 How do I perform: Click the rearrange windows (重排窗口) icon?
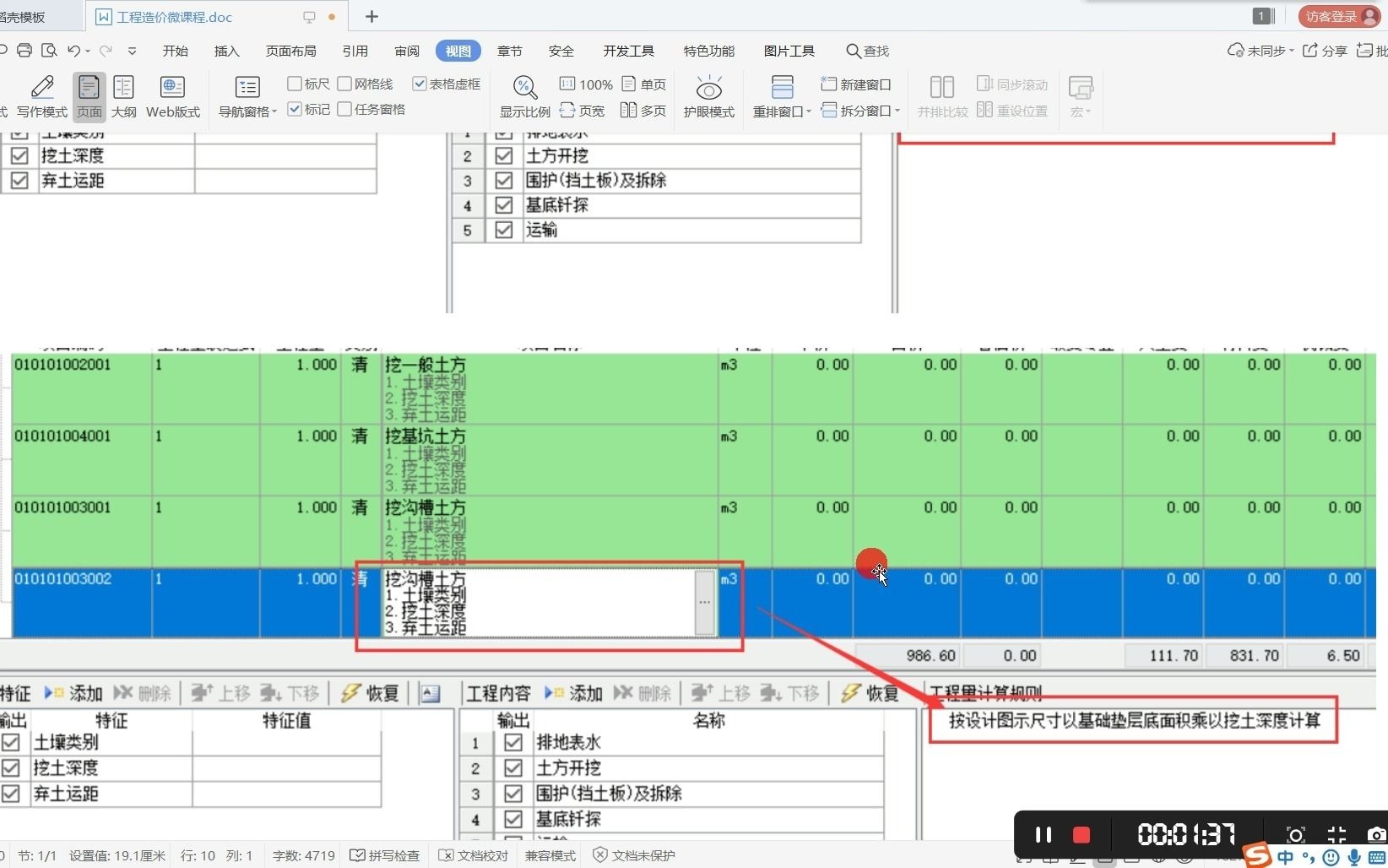[782, 88]
